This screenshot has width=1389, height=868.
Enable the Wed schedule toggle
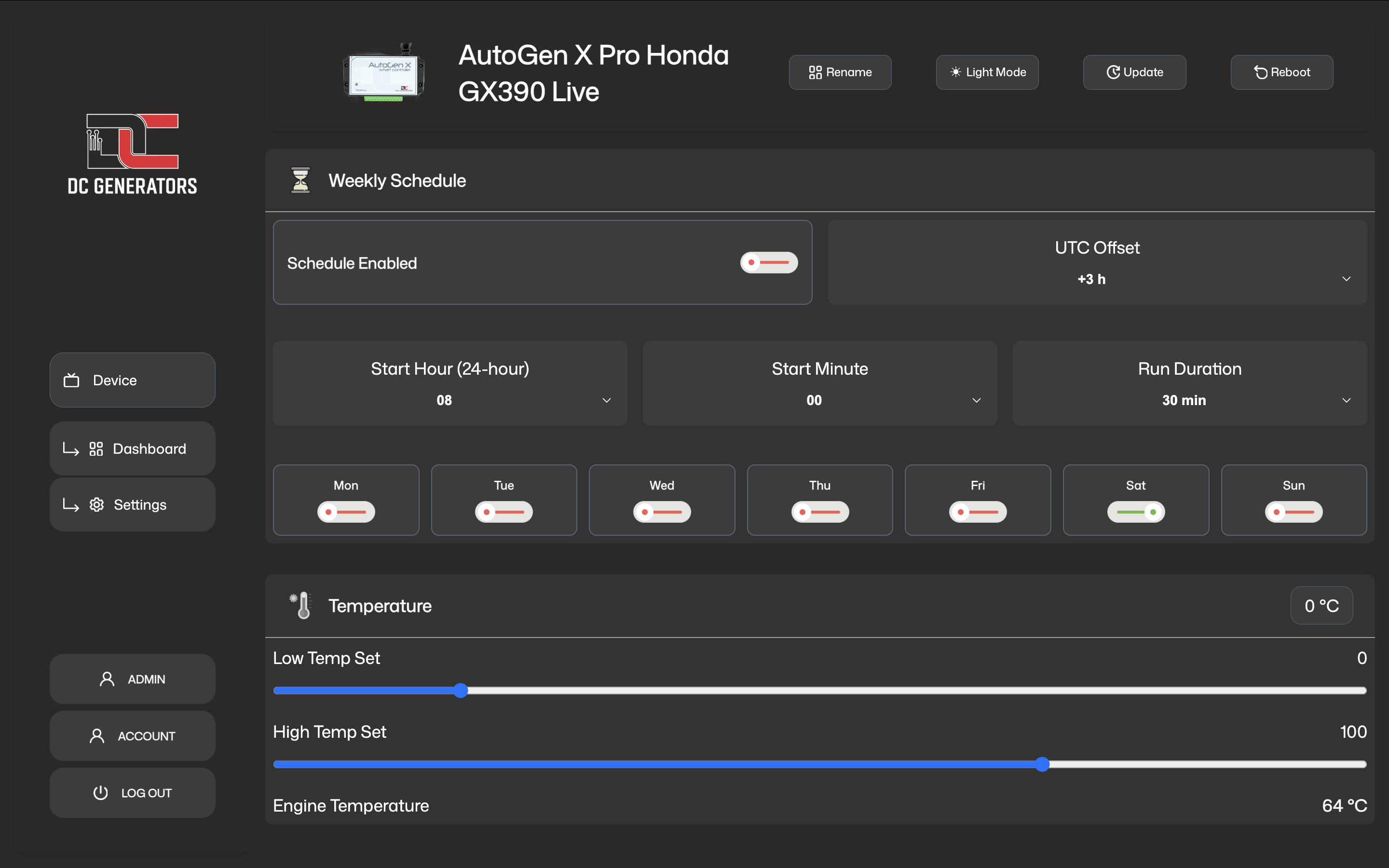pyautogui.click(x=662, y=512)
